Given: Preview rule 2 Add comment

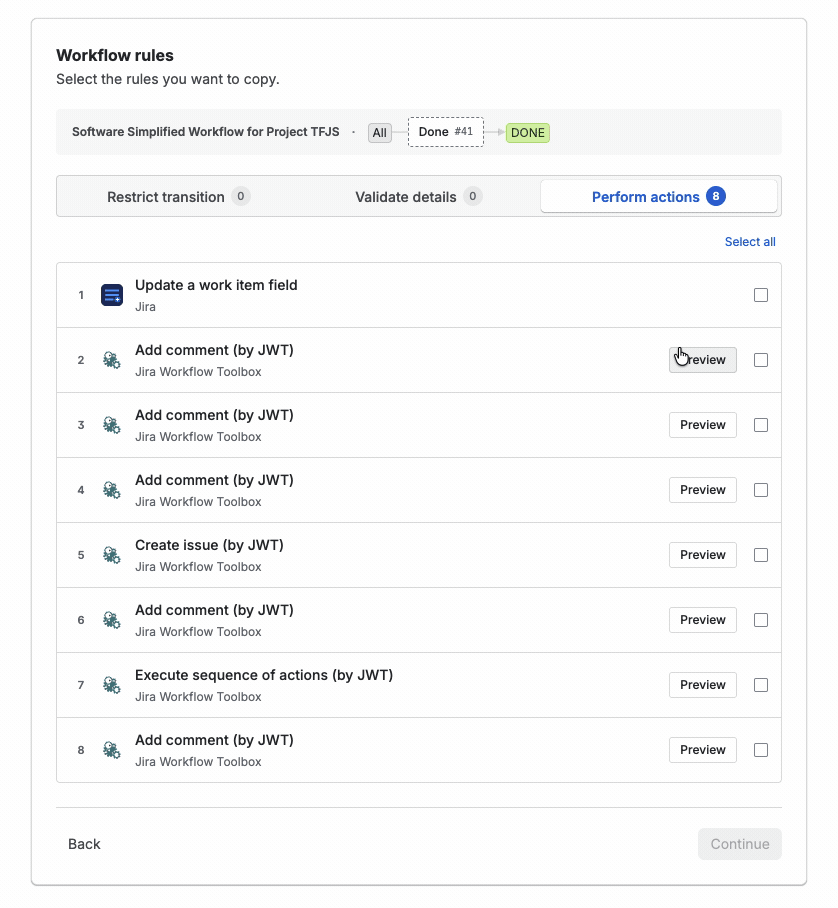Looking at the screenshot, I should [702, 360].
